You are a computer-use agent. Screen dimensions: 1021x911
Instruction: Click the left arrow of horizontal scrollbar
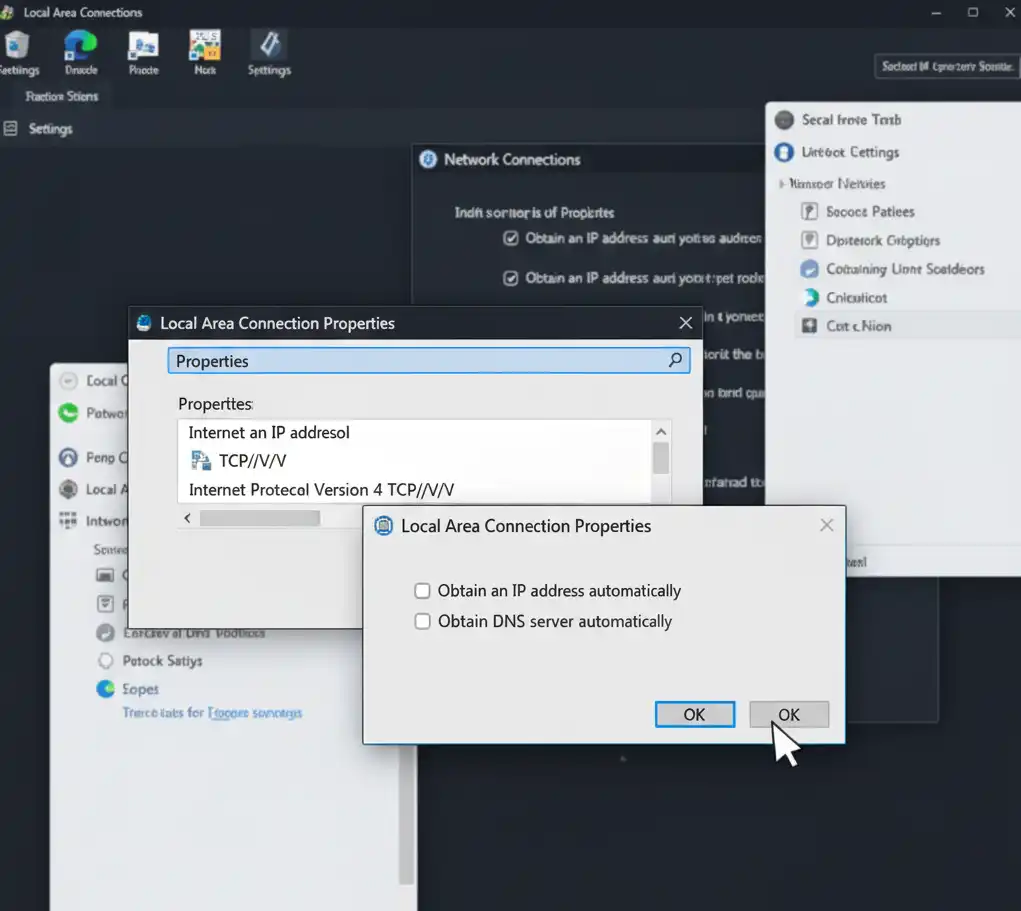click(187, 518)
